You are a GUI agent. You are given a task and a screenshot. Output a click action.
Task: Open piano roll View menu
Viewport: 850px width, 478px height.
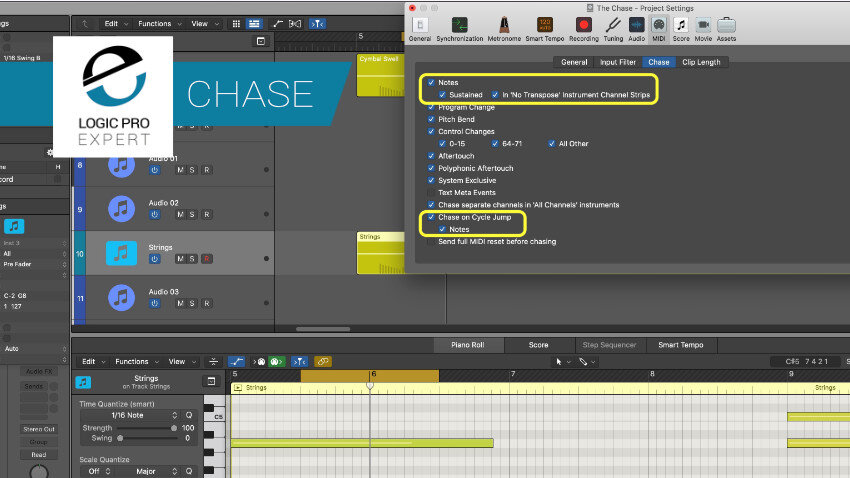[x=182, y=361]
